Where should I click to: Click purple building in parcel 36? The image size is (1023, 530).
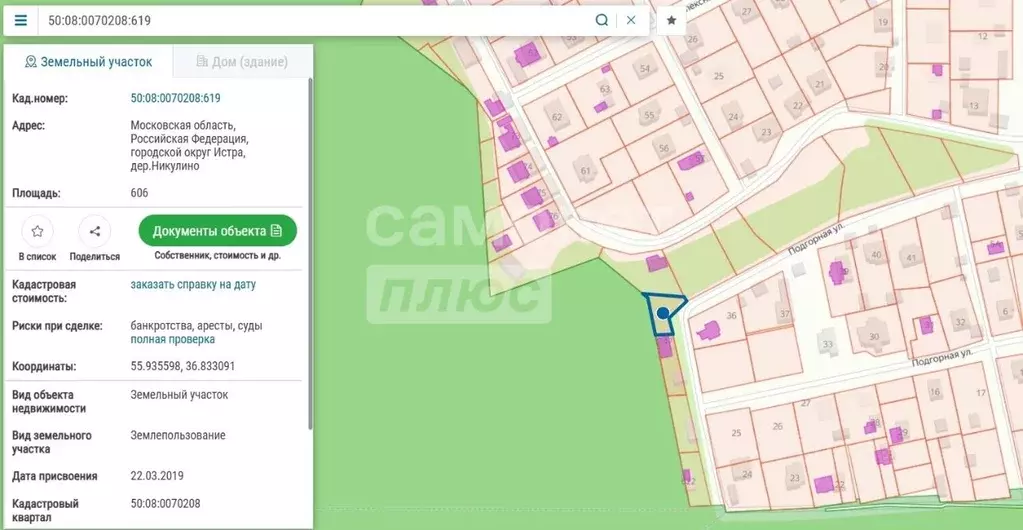click(709, 331)
